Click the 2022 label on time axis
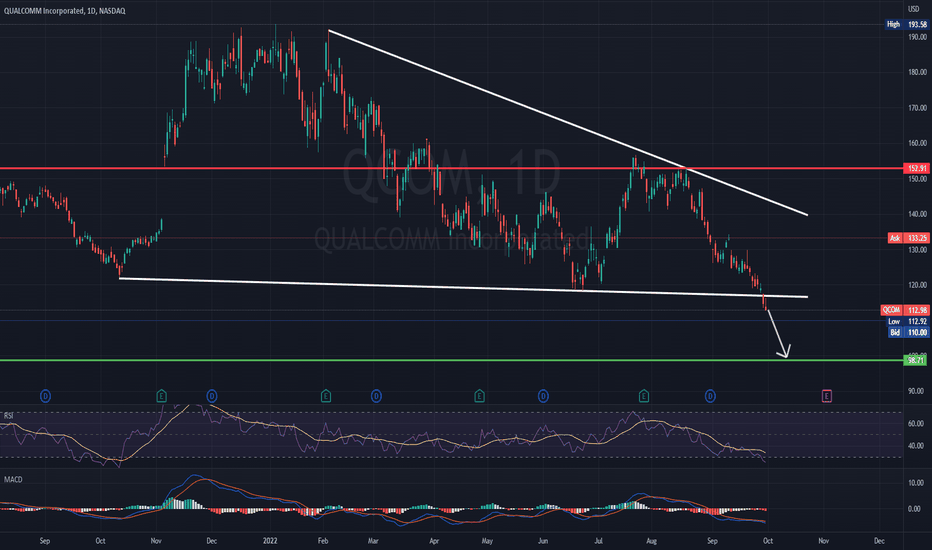 click(270, 540)
